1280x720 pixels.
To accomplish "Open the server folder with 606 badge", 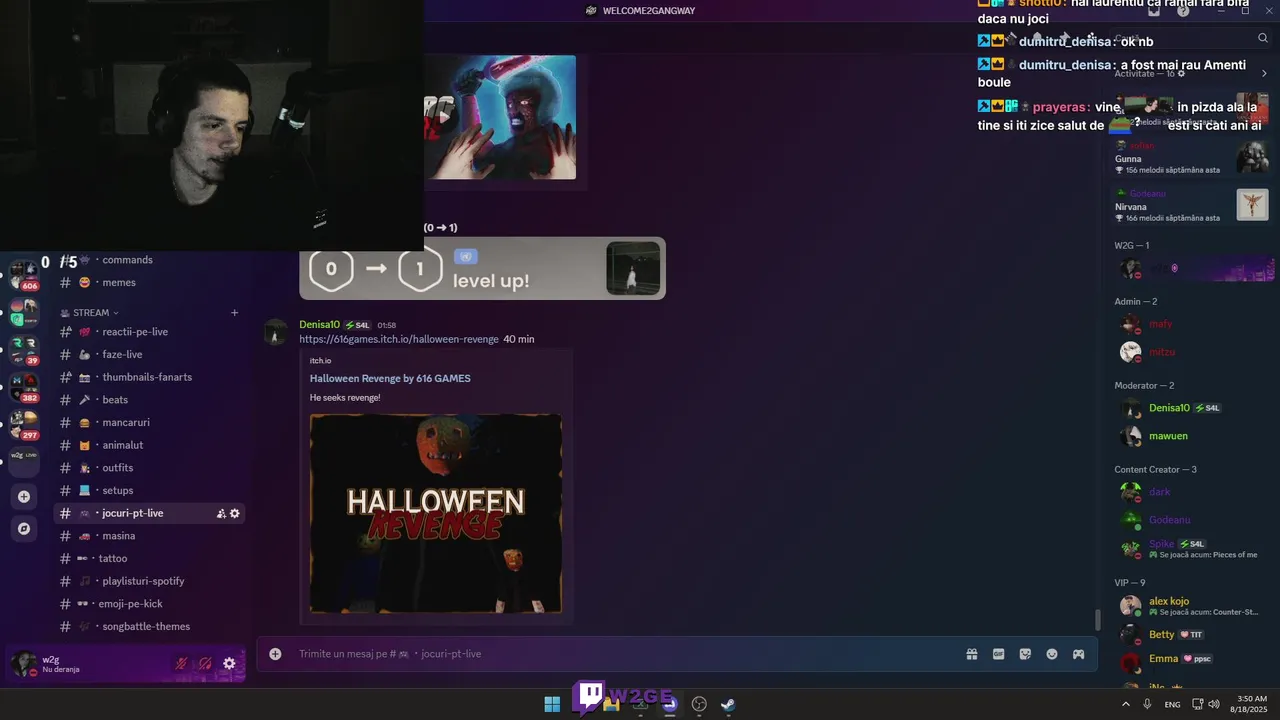I will [24, 275].
